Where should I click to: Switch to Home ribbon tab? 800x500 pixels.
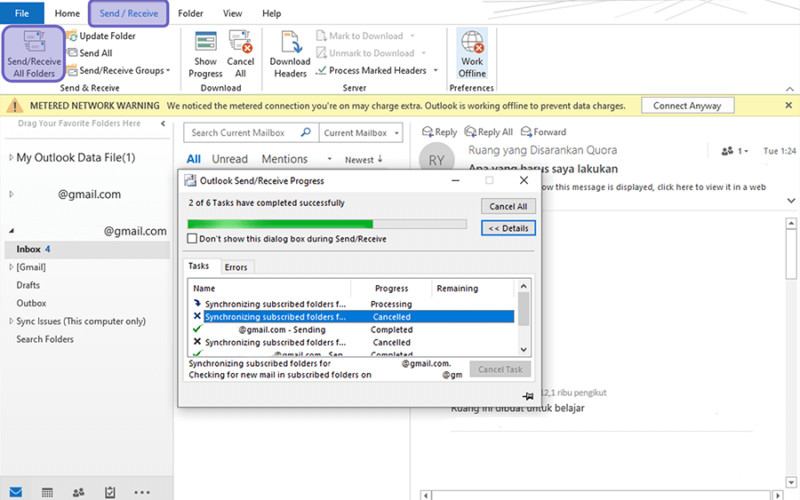click(67, 13)
